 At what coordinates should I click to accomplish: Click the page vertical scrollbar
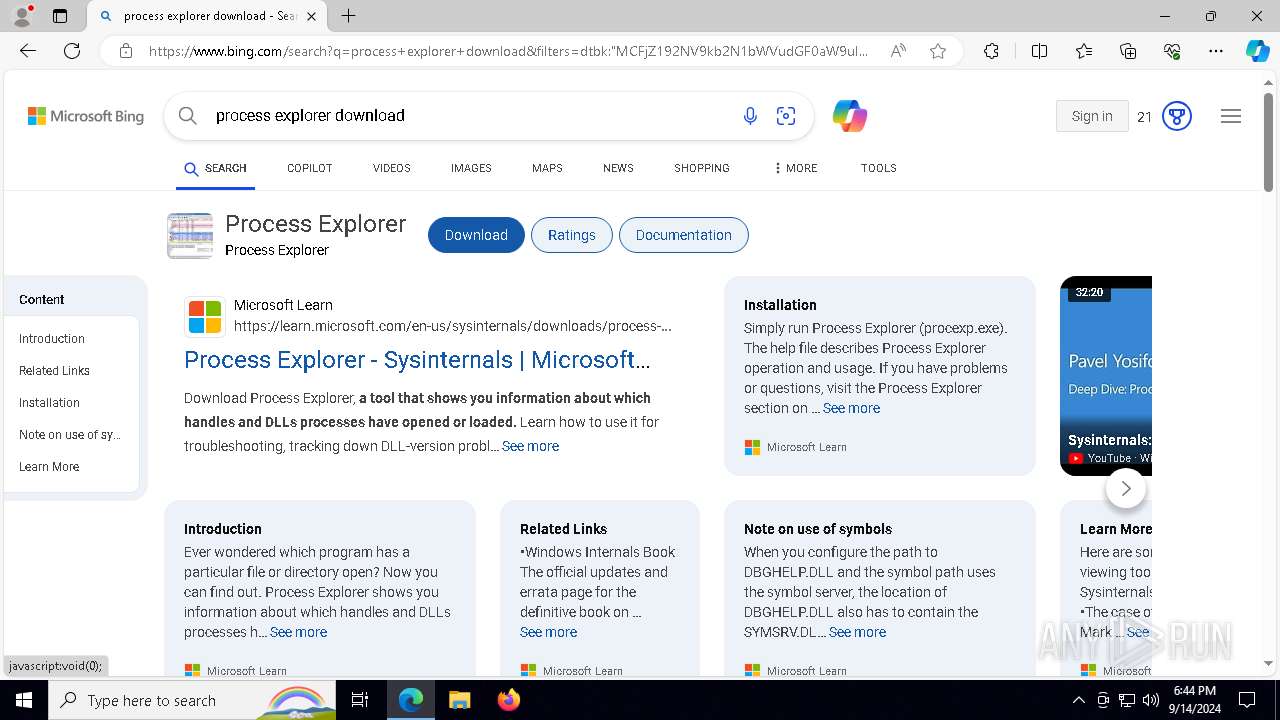click(1269, 140)
